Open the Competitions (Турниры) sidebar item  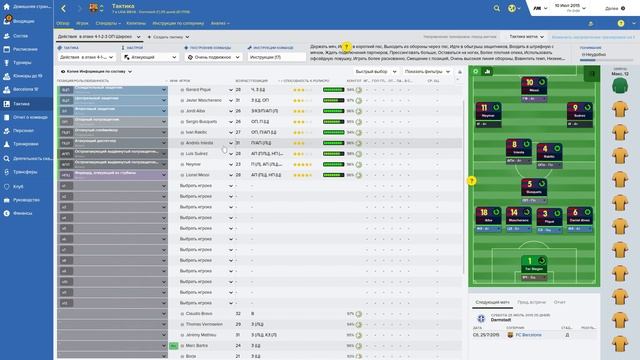coord(22,63)
